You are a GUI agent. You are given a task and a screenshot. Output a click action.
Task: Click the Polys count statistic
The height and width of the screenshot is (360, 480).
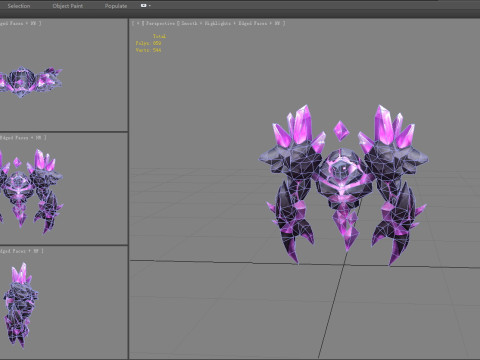point(148,43)
